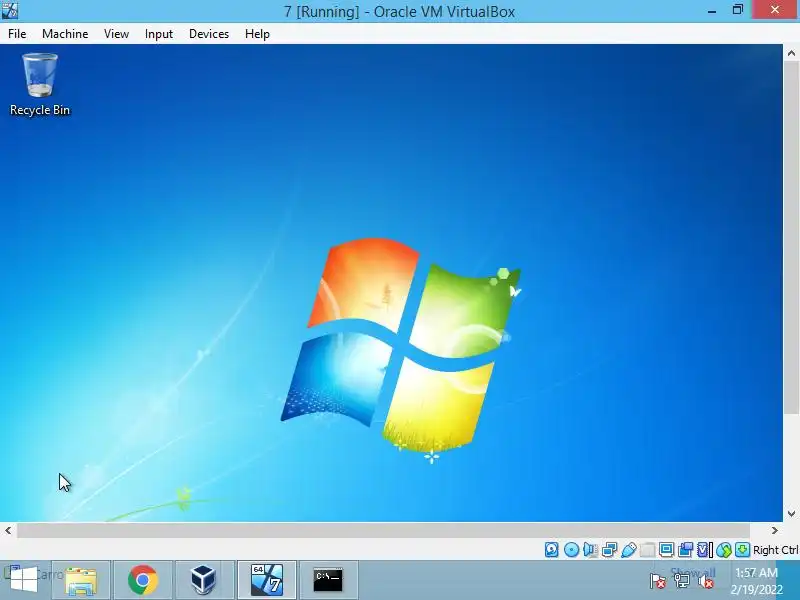Viewport: 800px width, 600px height.
Task: Open the File menu
Action: click(17, 34)
